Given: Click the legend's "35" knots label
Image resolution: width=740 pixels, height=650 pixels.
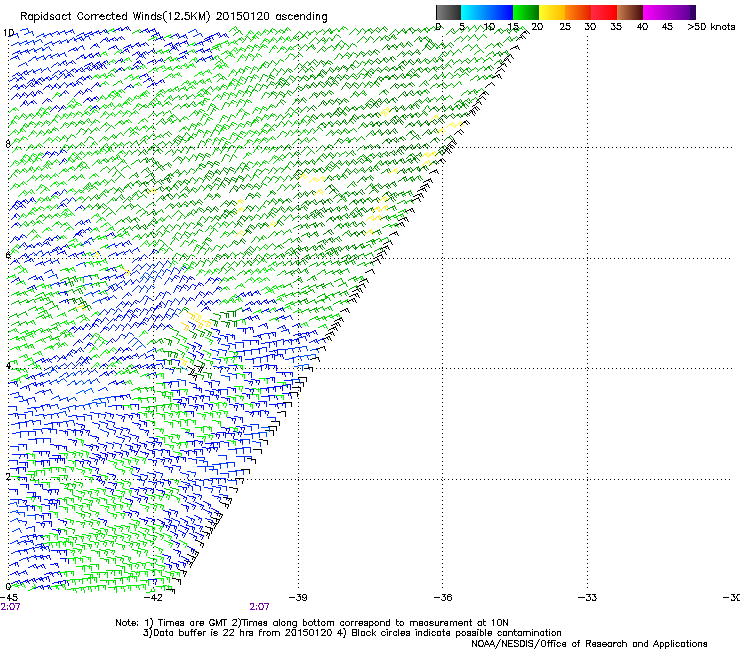Looking at the screenshot, I should click(616, 27).
